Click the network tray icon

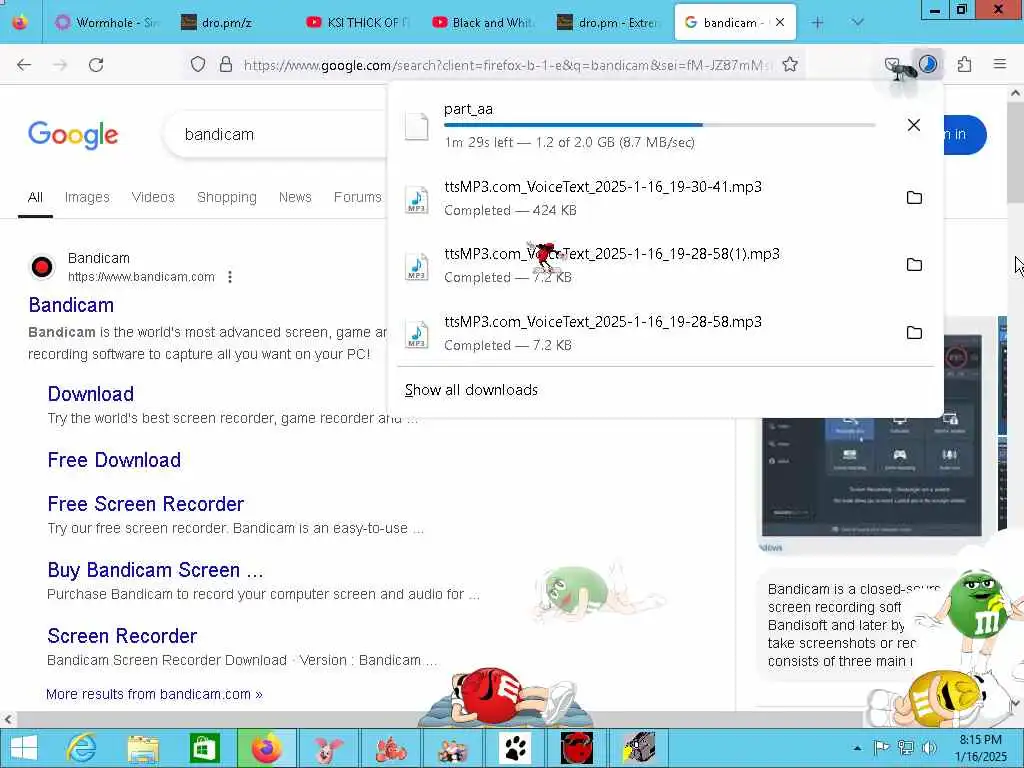point(906,748)
